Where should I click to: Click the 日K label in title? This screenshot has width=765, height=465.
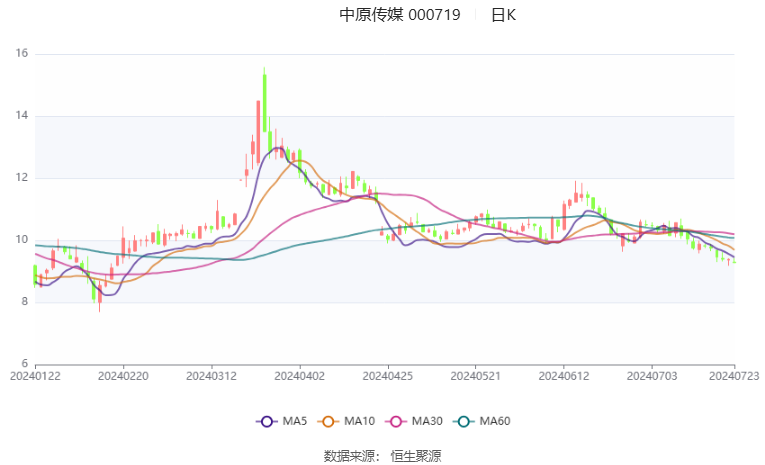[x=503, y=15]
